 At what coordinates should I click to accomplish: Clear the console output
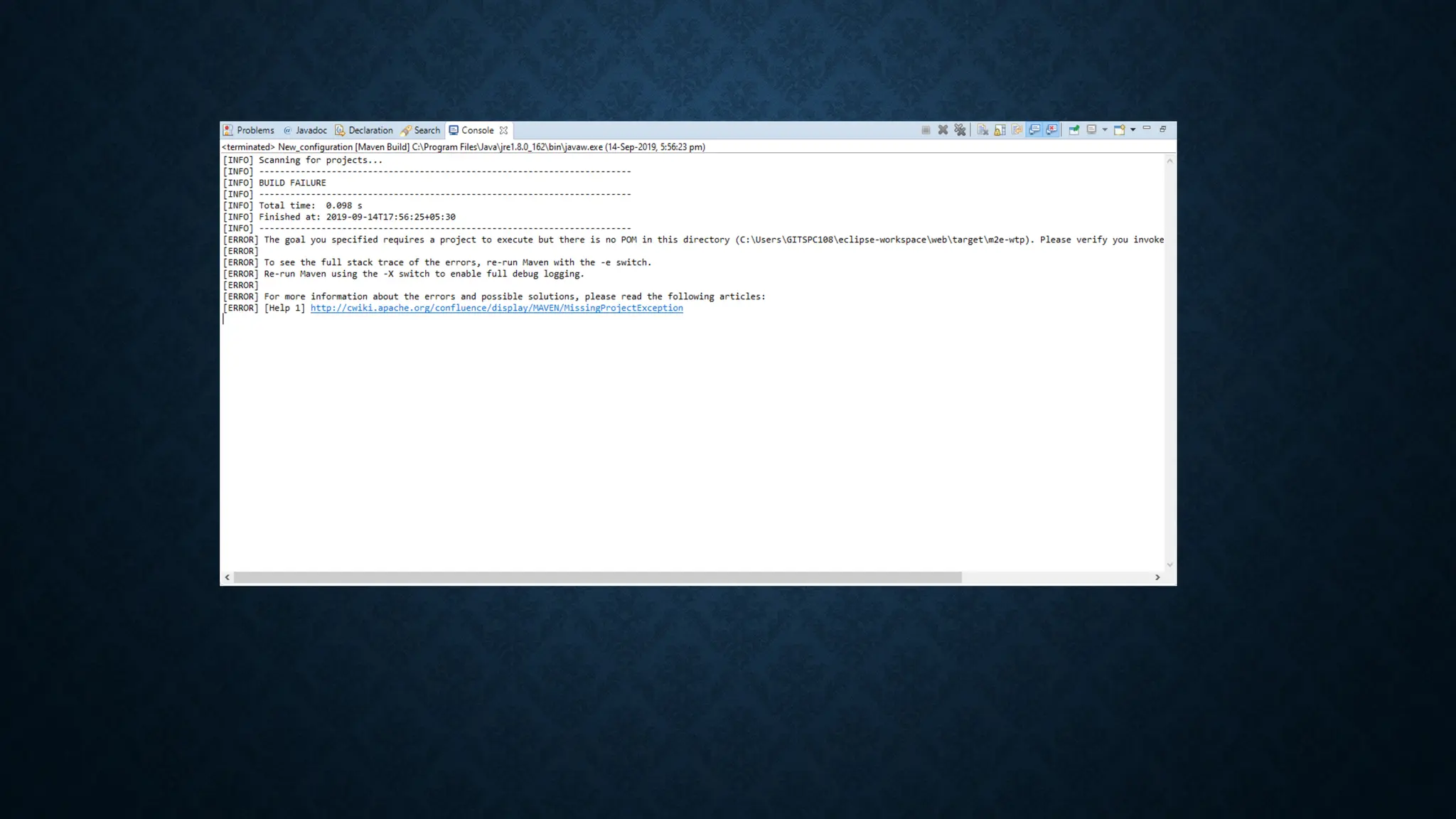tap(983, 130)
